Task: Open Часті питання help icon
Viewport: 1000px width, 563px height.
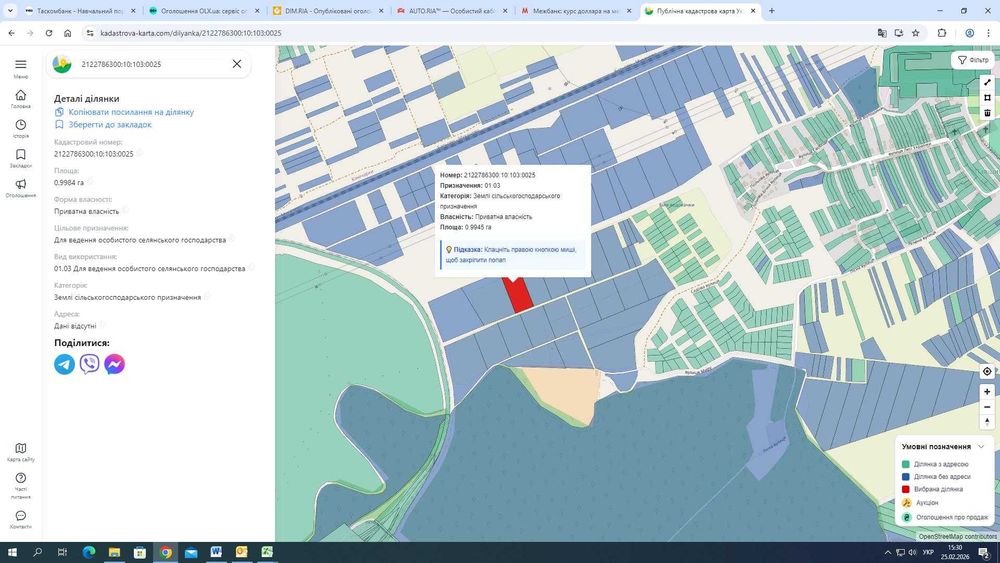Action: (x=20, y=478)
